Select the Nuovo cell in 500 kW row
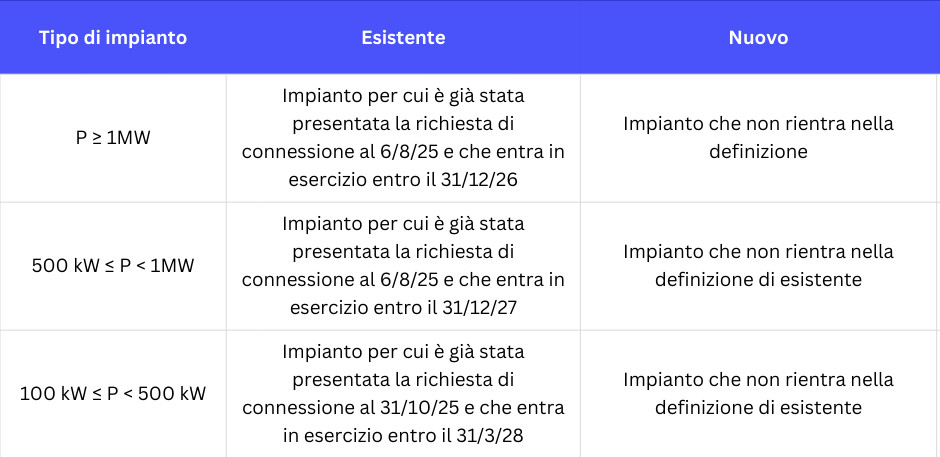The height and width of the screenshot is (457, 940). pos(758,266)
